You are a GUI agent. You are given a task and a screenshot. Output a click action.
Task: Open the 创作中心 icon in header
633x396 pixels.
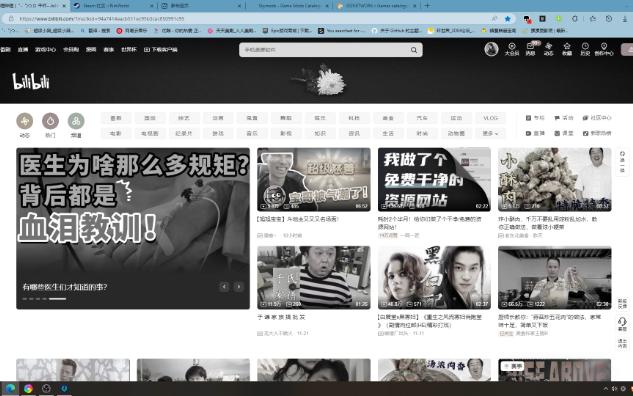pyautogui.click(x=604, y=49)
